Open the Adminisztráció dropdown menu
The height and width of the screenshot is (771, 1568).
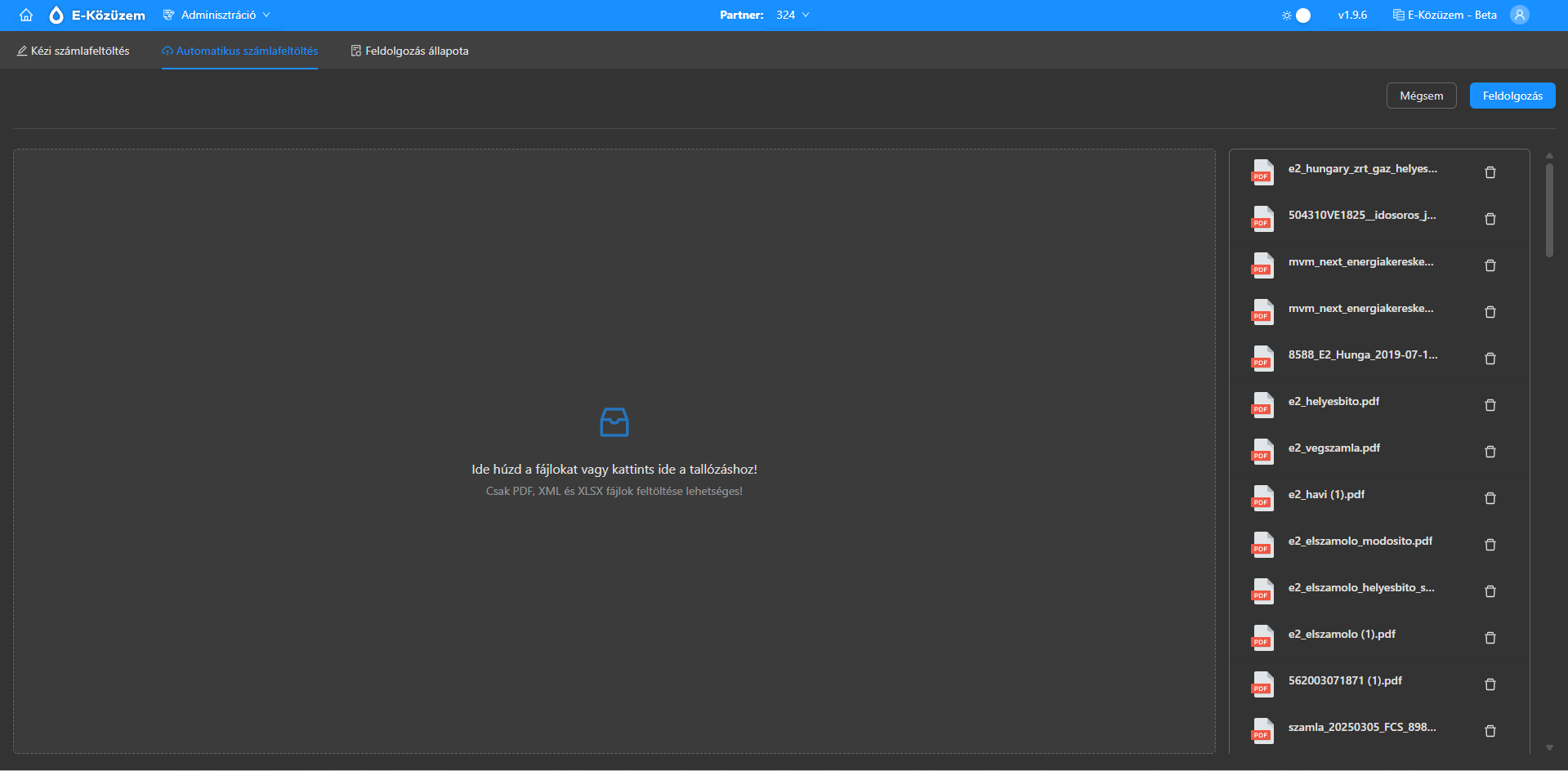click(x=217, y=15)
